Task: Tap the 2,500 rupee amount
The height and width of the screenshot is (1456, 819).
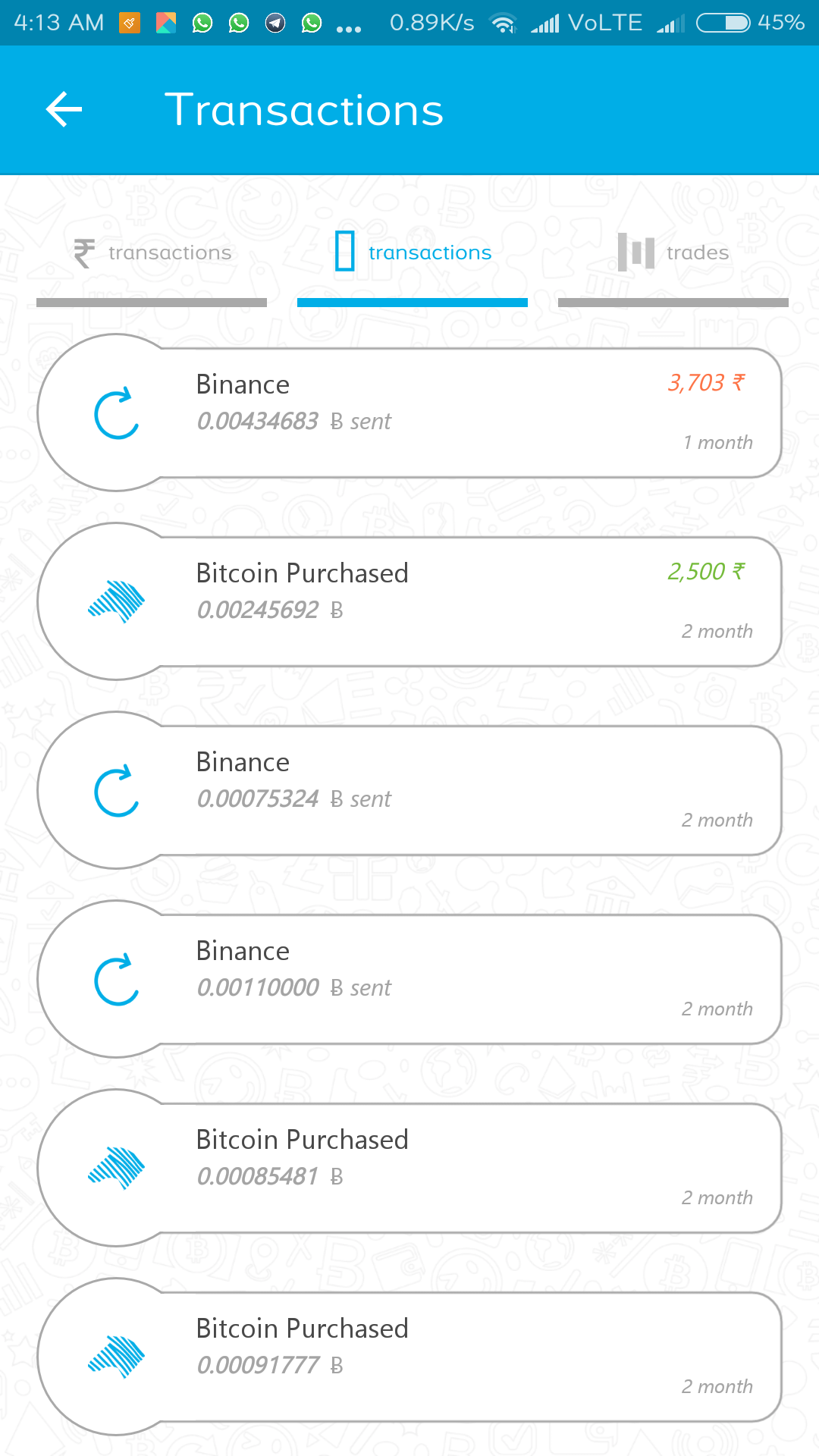Action: tap(706, 572)
